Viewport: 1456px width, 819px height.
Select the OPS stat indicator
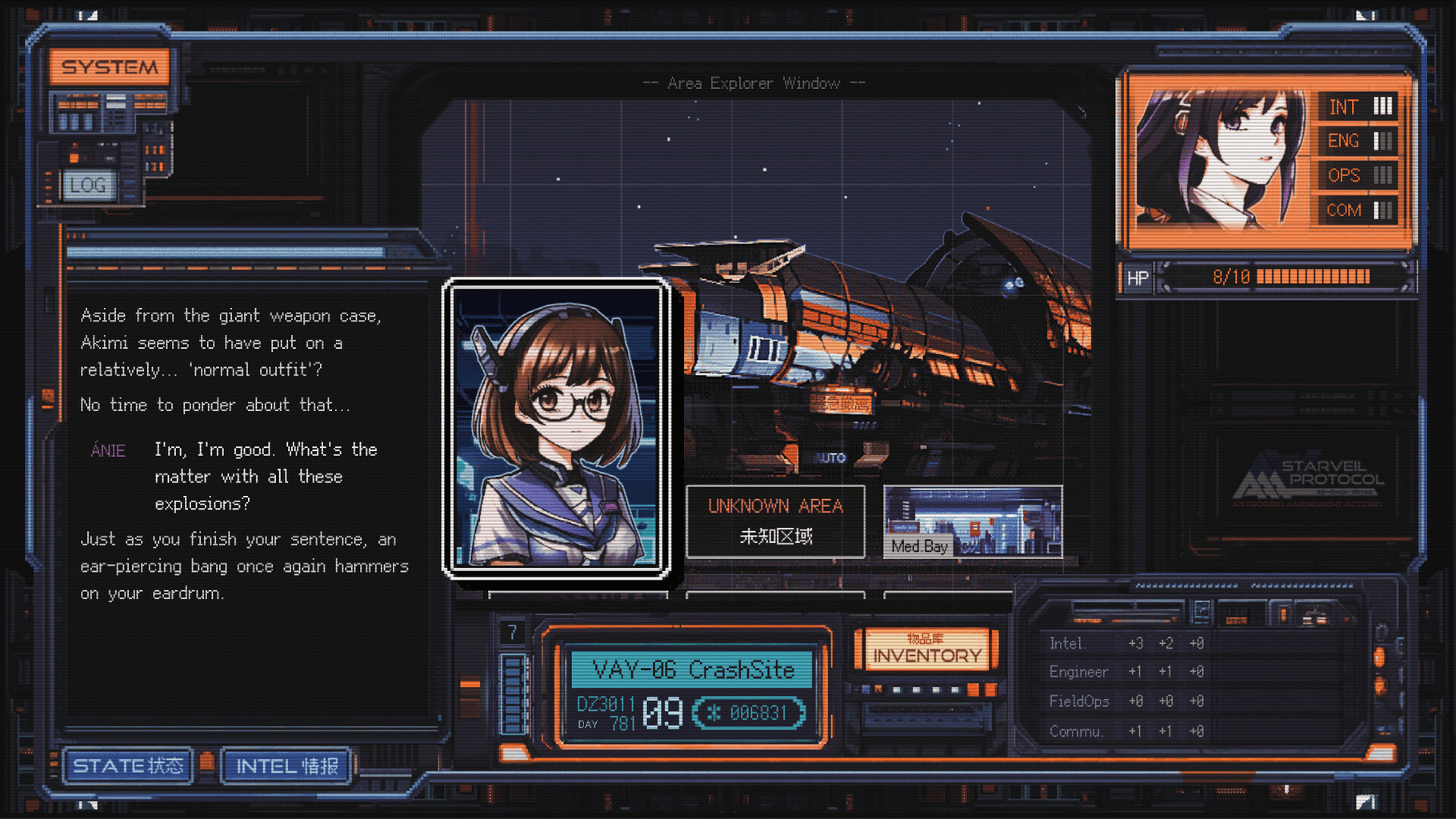coord(1358,175)
